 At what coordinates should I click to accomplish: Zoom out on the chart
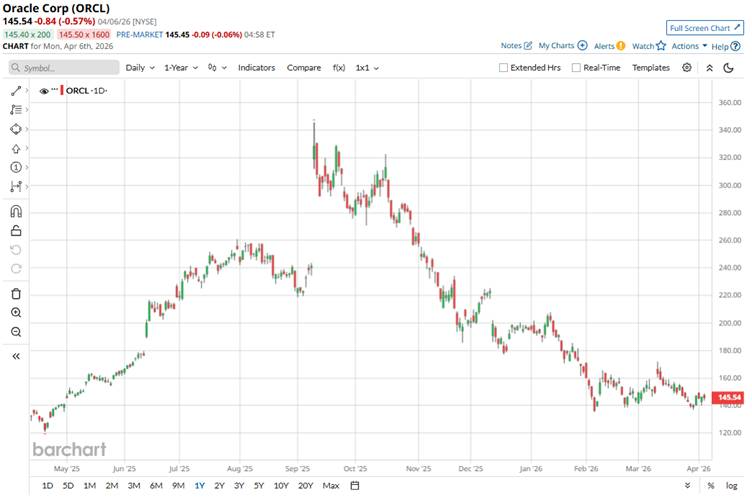[x=16, y=332]
